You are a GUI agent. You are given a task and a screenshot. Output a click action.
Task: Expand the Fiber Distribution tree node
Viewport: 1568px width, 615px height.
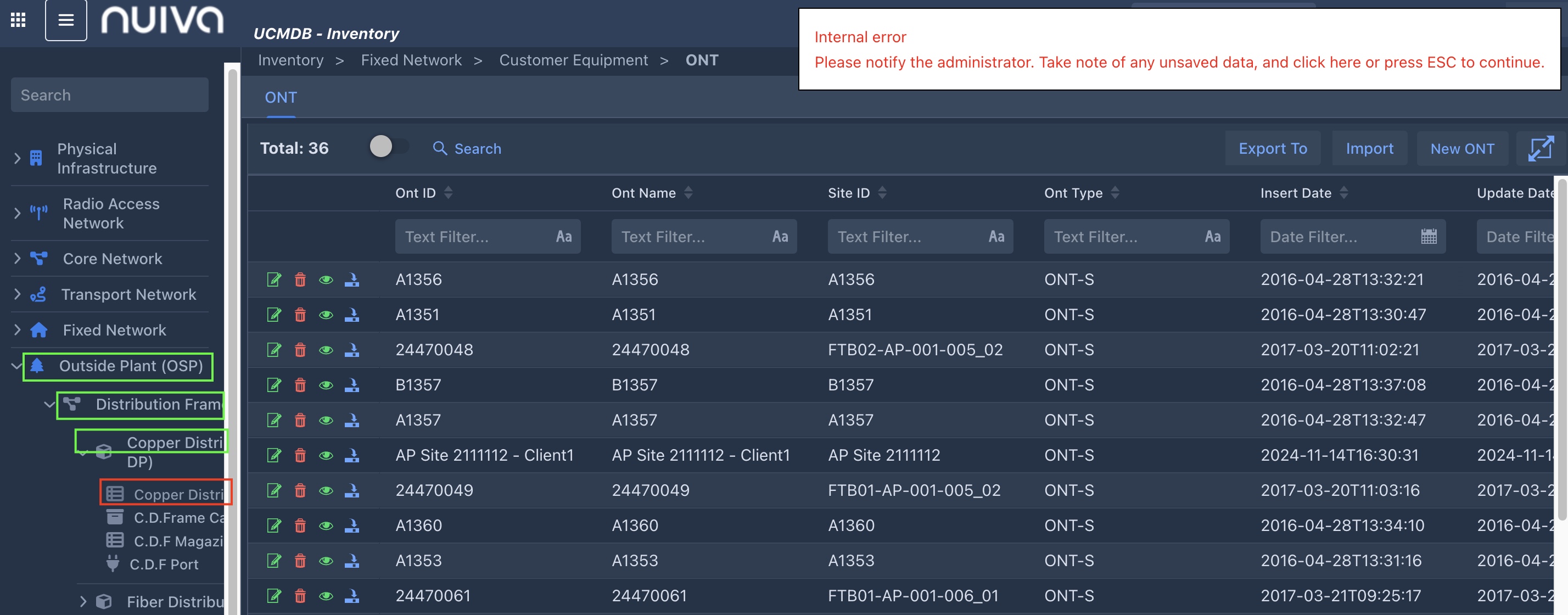pyautogui.click(x=83, y=602)
